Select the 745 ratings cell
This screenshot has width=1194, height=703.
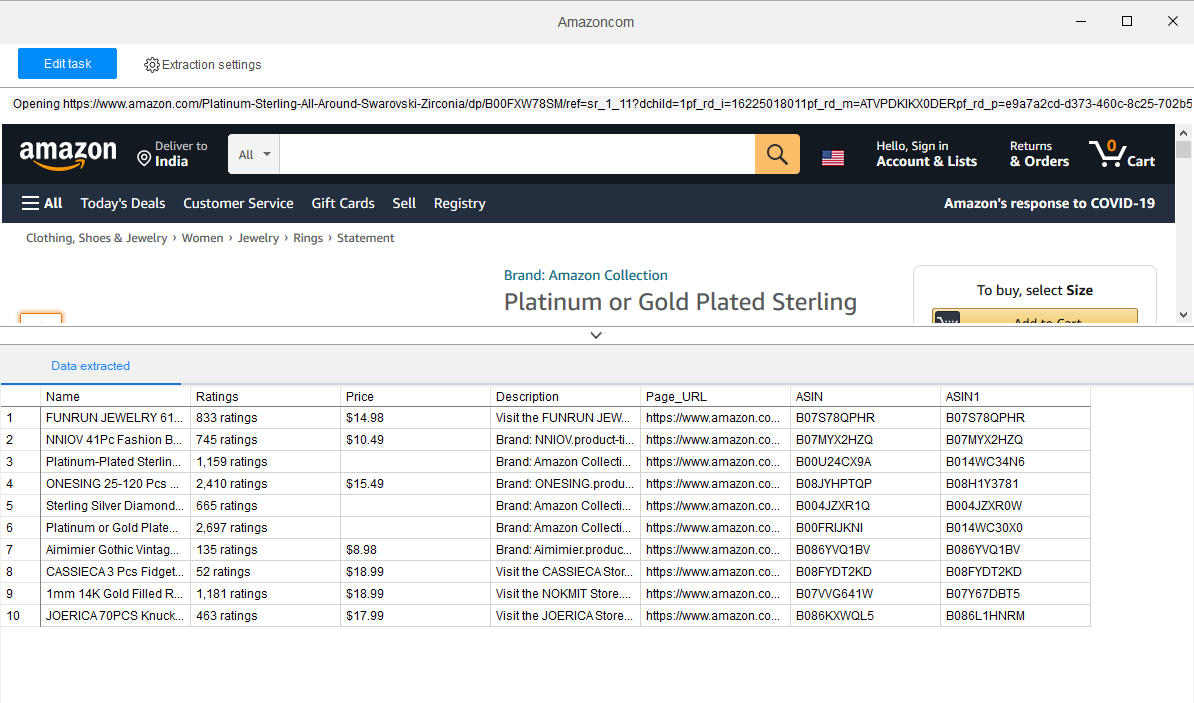coord(265,439)
